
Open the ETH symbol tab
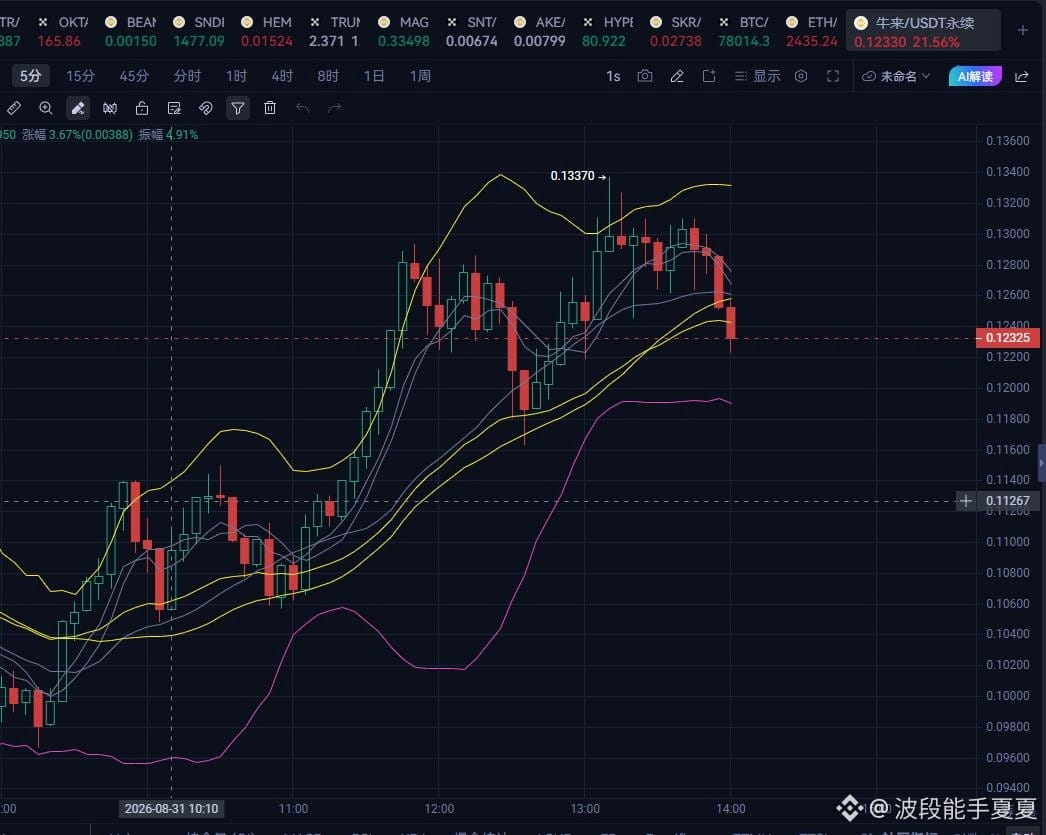click(811, 31)
